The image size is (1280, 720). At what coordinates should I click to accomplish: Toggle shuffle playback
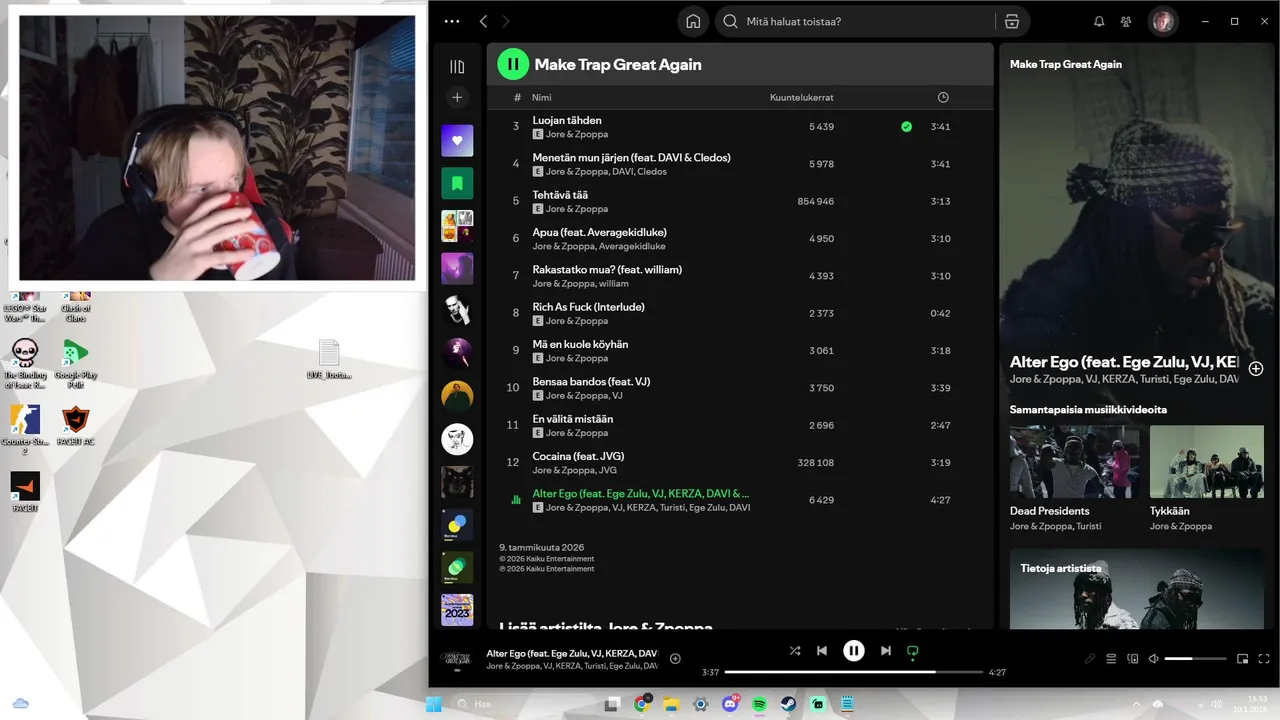[x=794, y=651]
